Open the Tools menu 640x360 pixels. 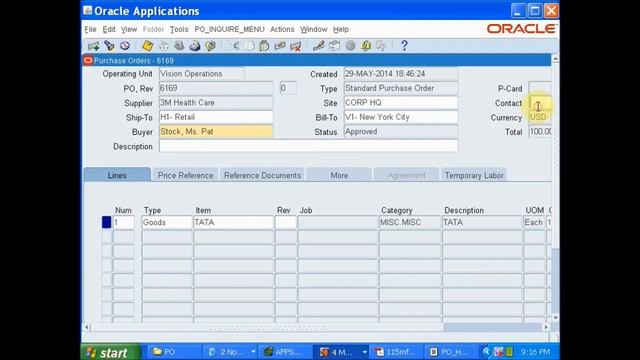179,29
